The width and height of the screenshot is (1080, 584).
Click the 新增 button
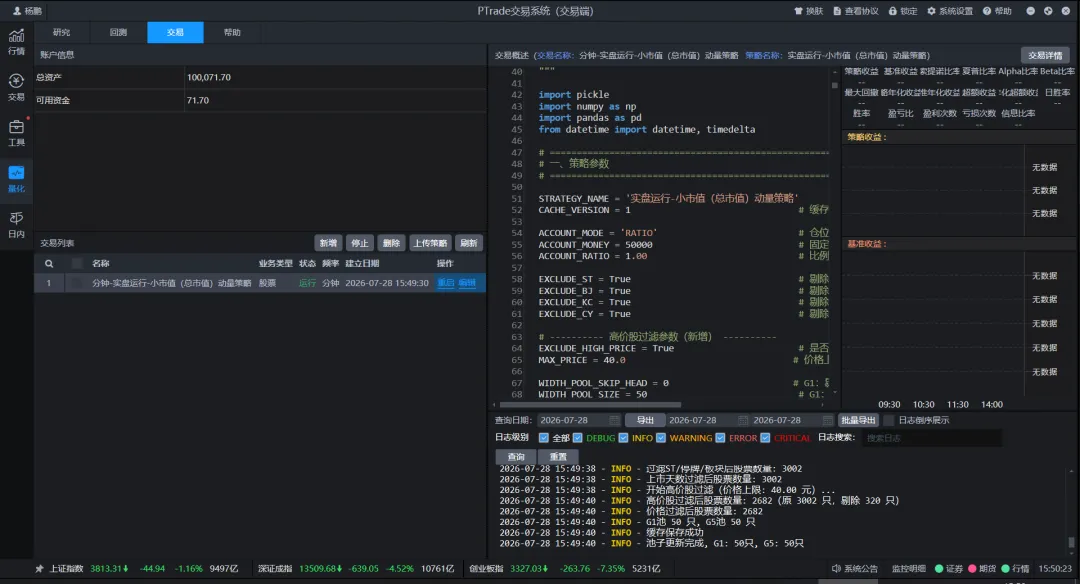(328, 243)
